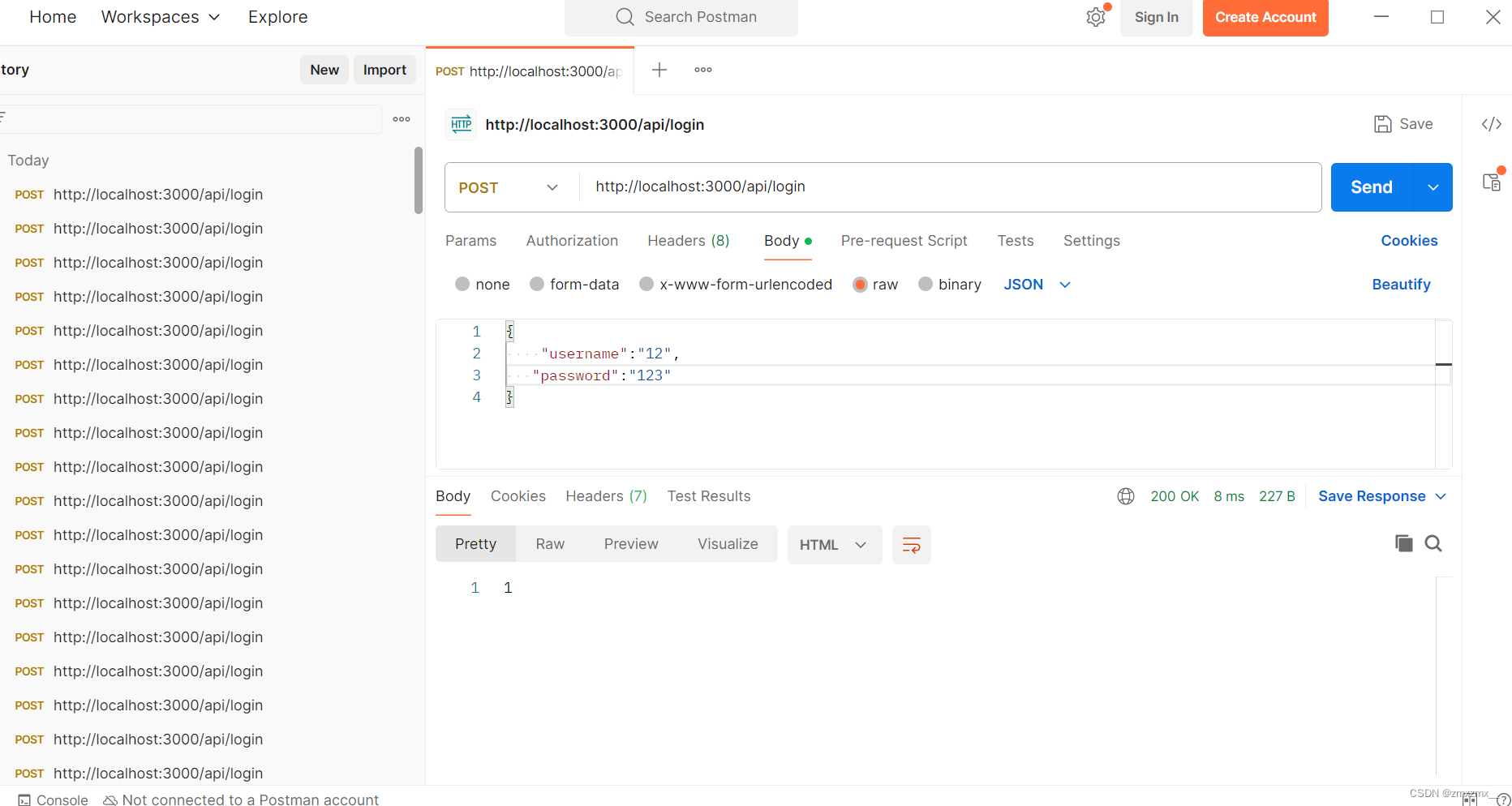
Task: Select the open POST localhost request tab
Action: pos(530,71)
